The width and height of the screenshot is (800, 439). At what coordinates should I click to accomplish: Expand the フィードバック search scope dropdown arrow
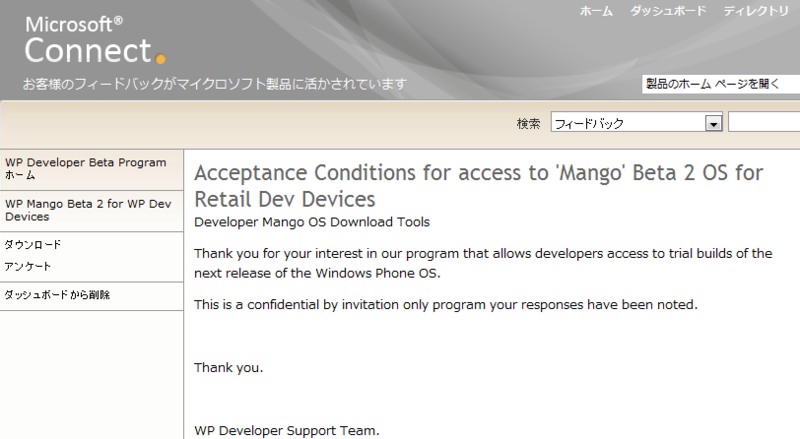(713, 123)
